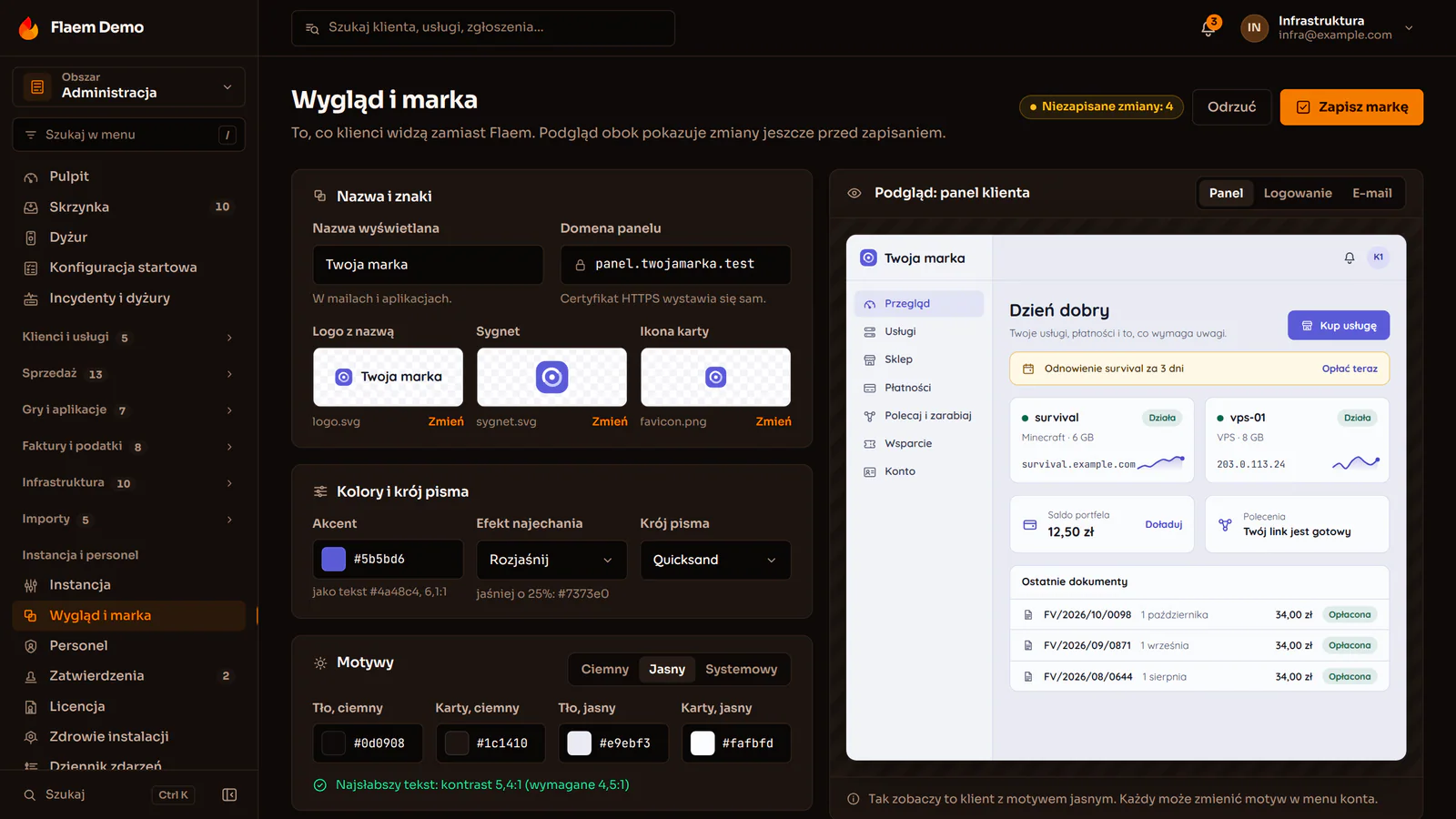Open Zdrowie instalacji in the sidebar
The height and width of the screenshot is (819, 1456).
tap(129, 736)
